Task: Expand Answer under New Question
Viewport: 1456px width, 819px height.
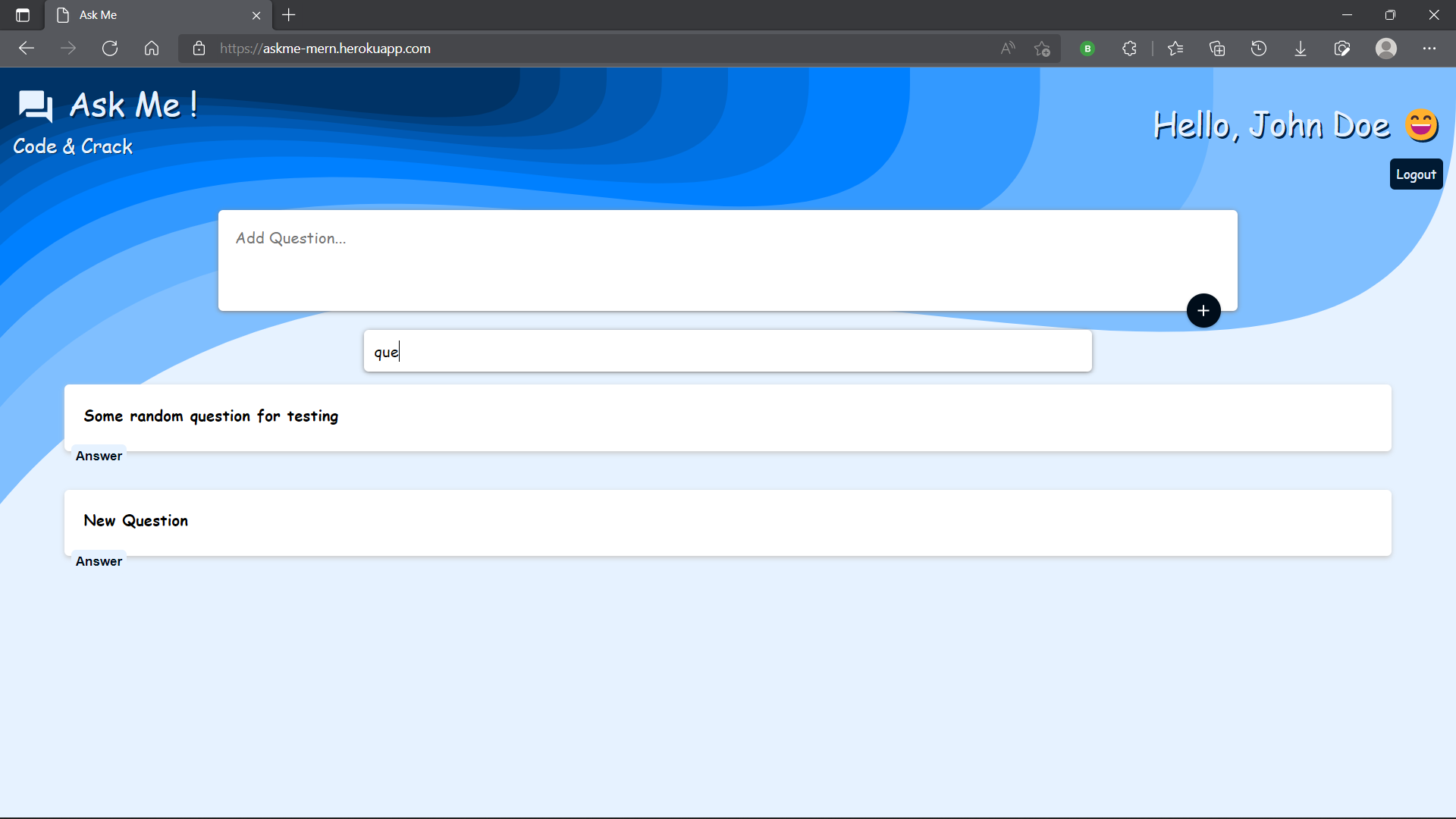Action: point(99,561)
